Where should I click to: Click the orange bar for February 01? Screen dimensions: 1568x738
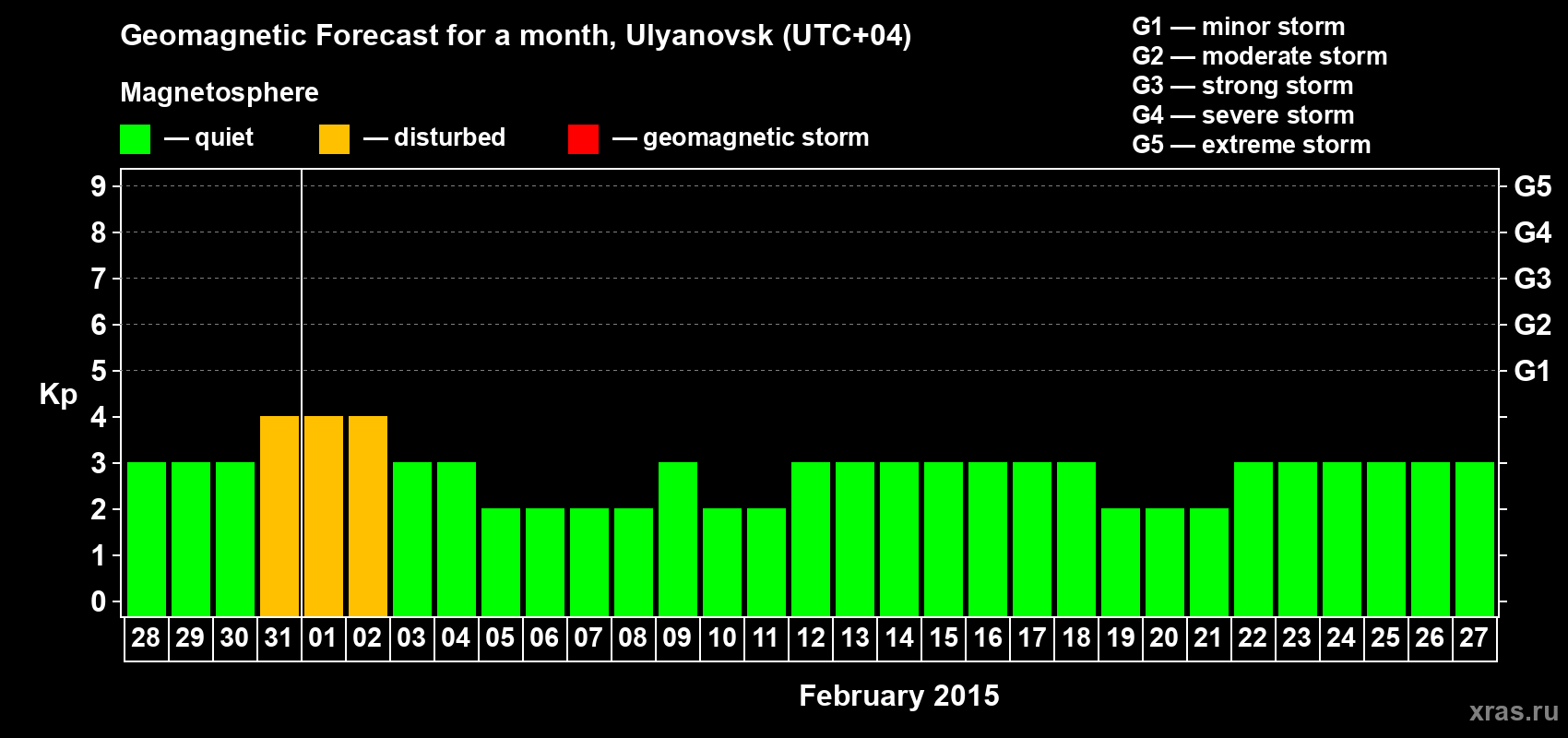324,516
